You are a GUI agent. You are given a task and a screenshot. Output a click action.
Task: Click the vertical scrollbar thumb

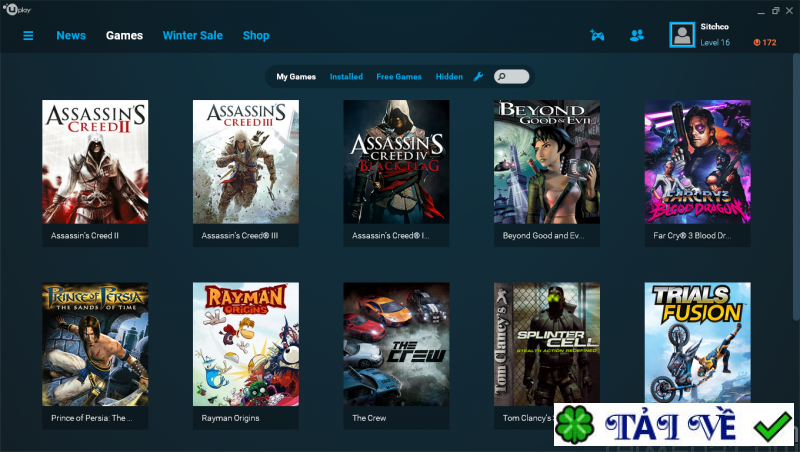[x=796, y=186]
